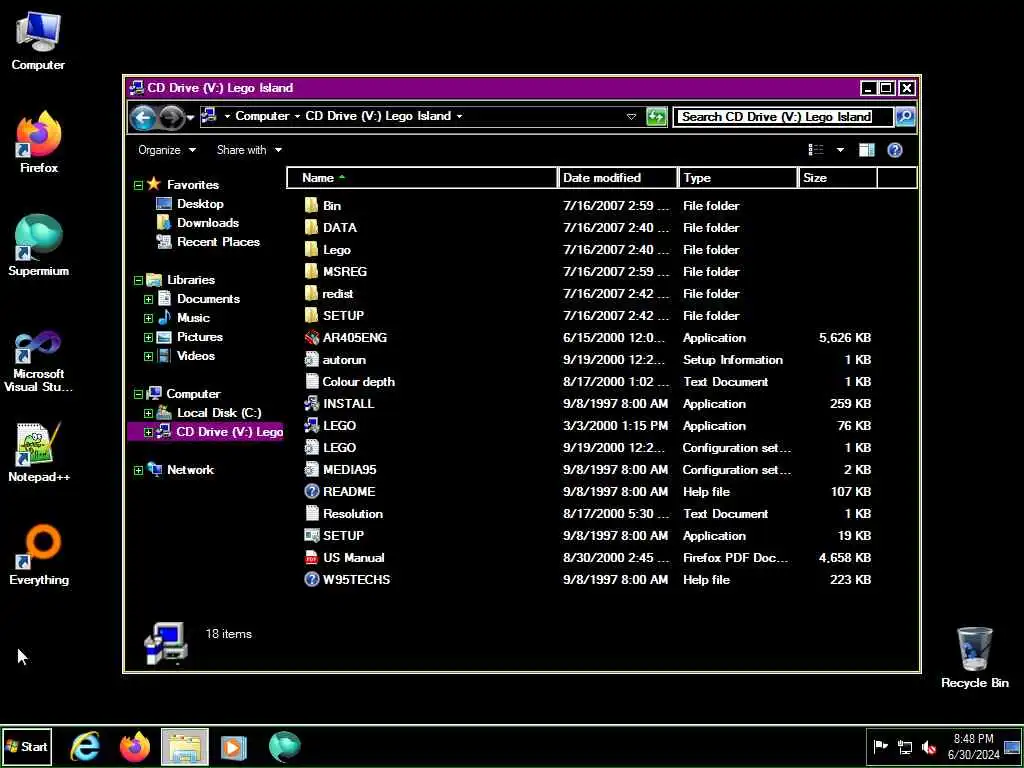
Task: Open the Organize menu
Action: (167, 150)
